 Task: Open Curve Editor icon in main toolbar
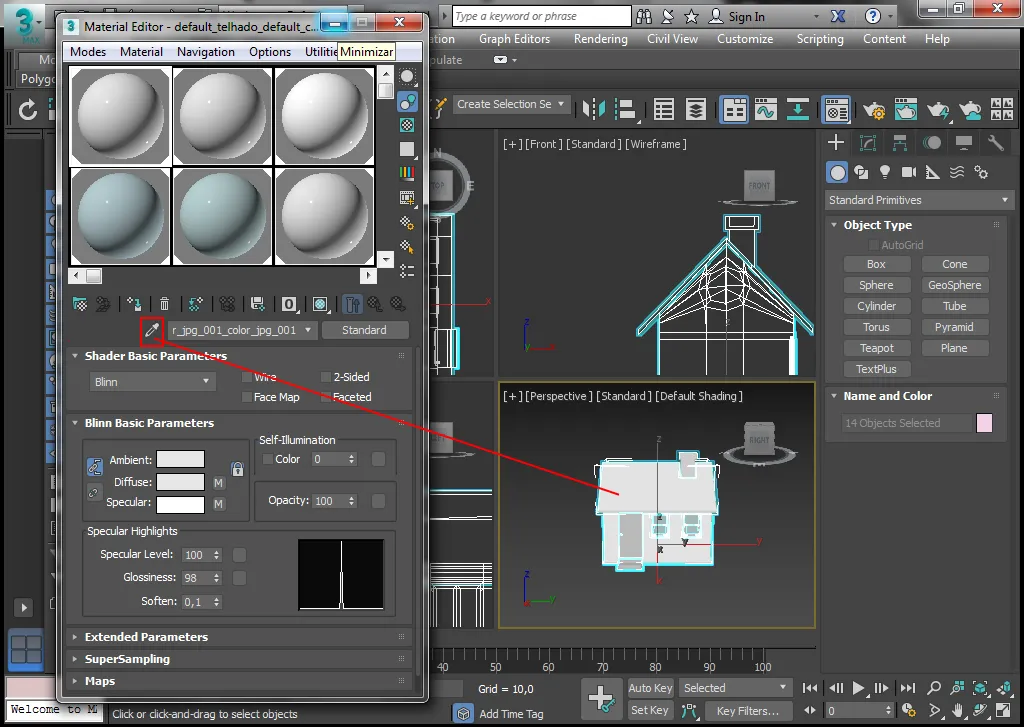(765, 109)
